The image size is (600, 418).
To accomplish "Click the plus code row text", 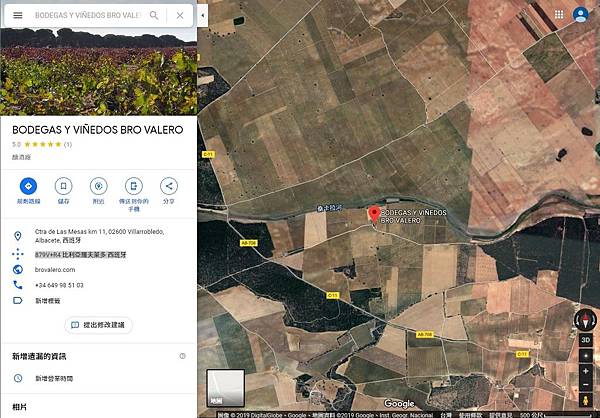I will tap(80, 255).
